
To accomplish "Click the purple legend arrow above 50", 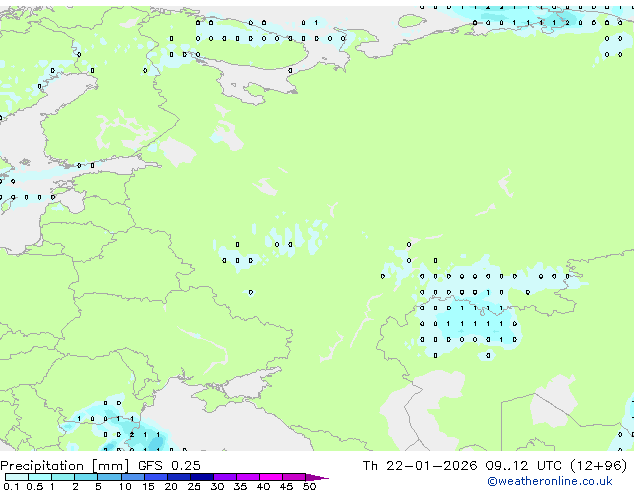I will click(x=316, y=477).
